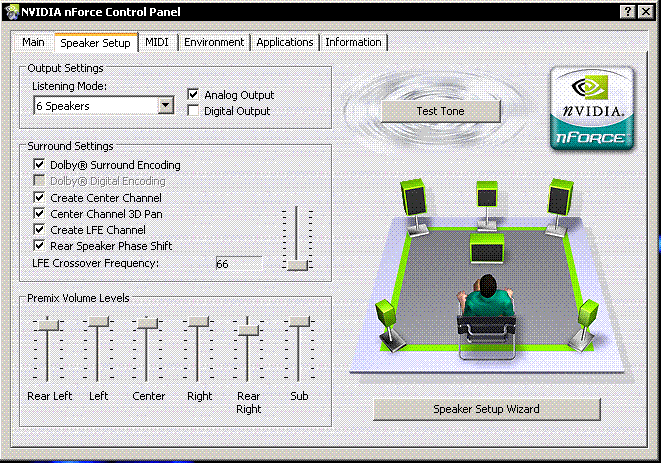This screenshot has width=661, height=463.
Task: Toggle the Analog Output checkbox
Action: (194, 95)
